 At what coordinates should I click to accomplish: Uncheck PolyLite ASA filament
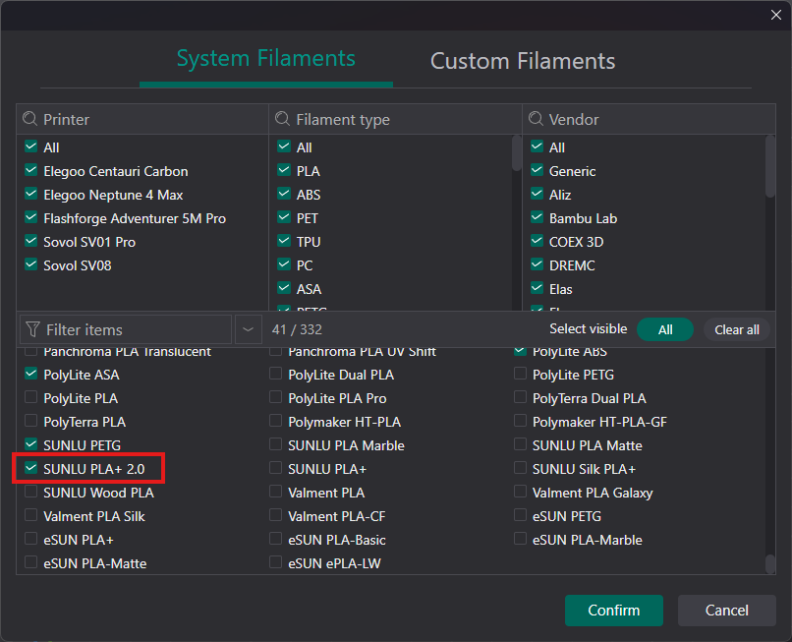[31, 374]
